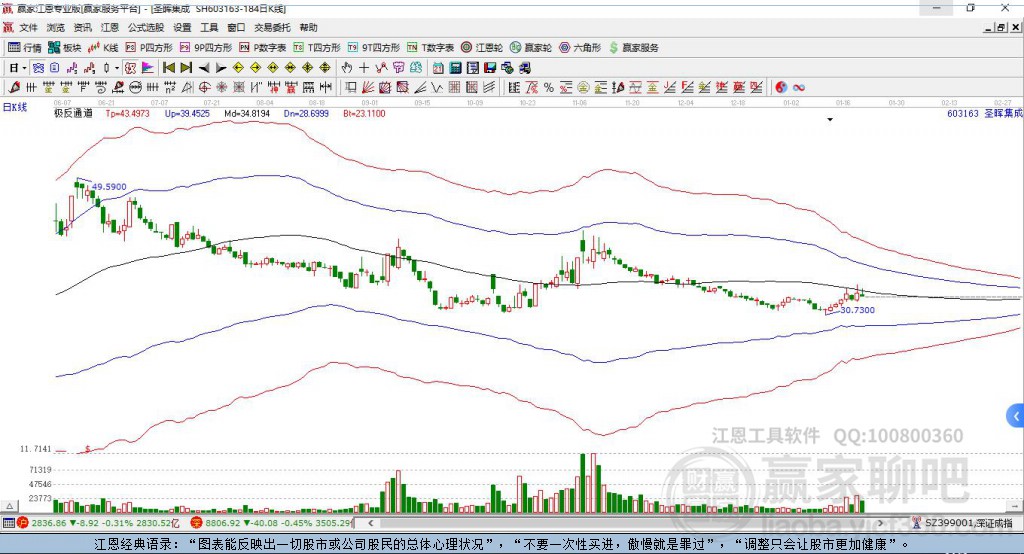This screenshot has width=1024, height=554.
Task: Launch the 江恩轮 Gann wheel
Action: coord(481,48)
